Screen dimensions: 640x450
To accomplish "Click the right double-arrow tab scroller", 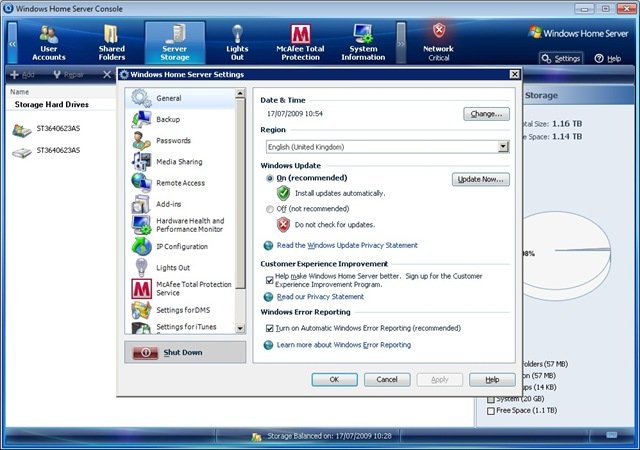I will [x=401, y=43].
